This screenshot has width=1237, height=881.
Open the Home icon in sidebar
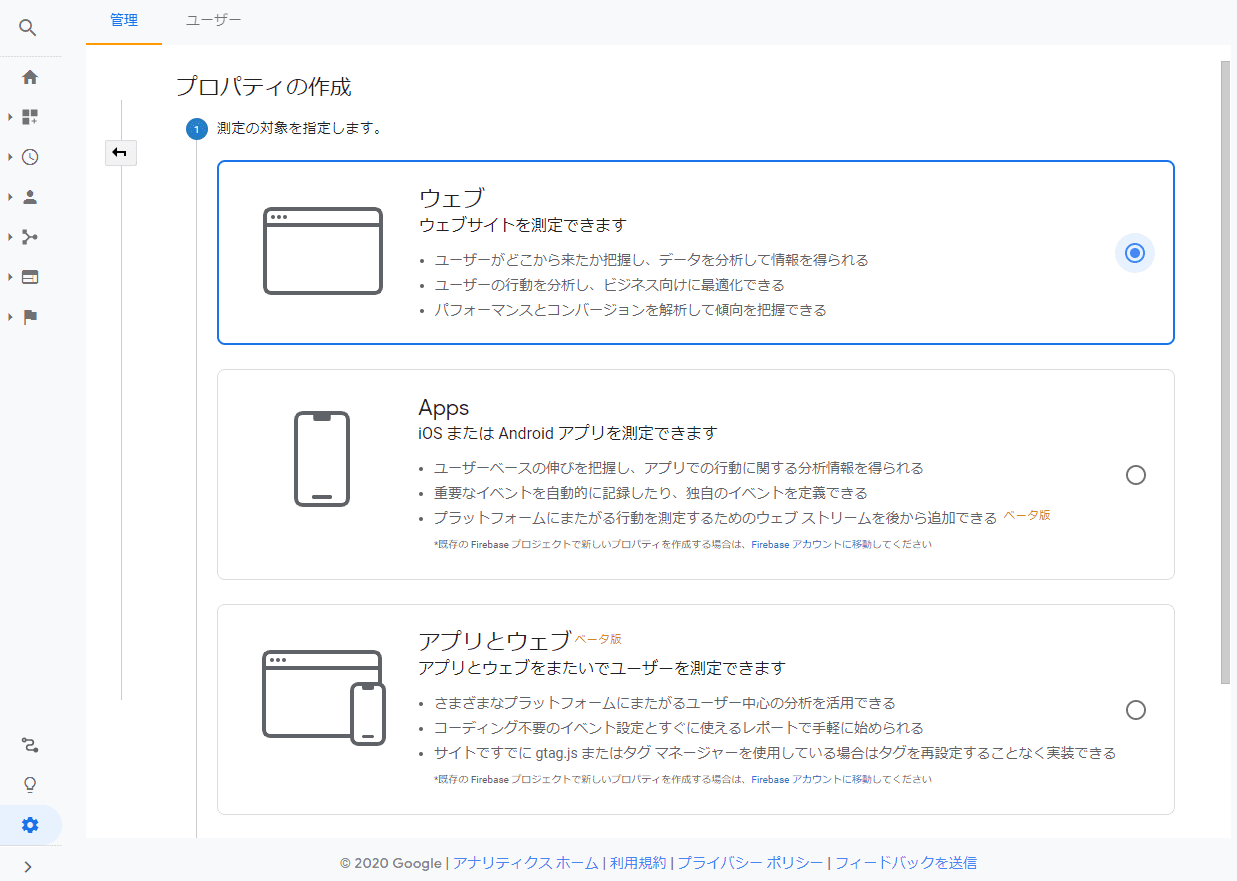click(30, 77)
